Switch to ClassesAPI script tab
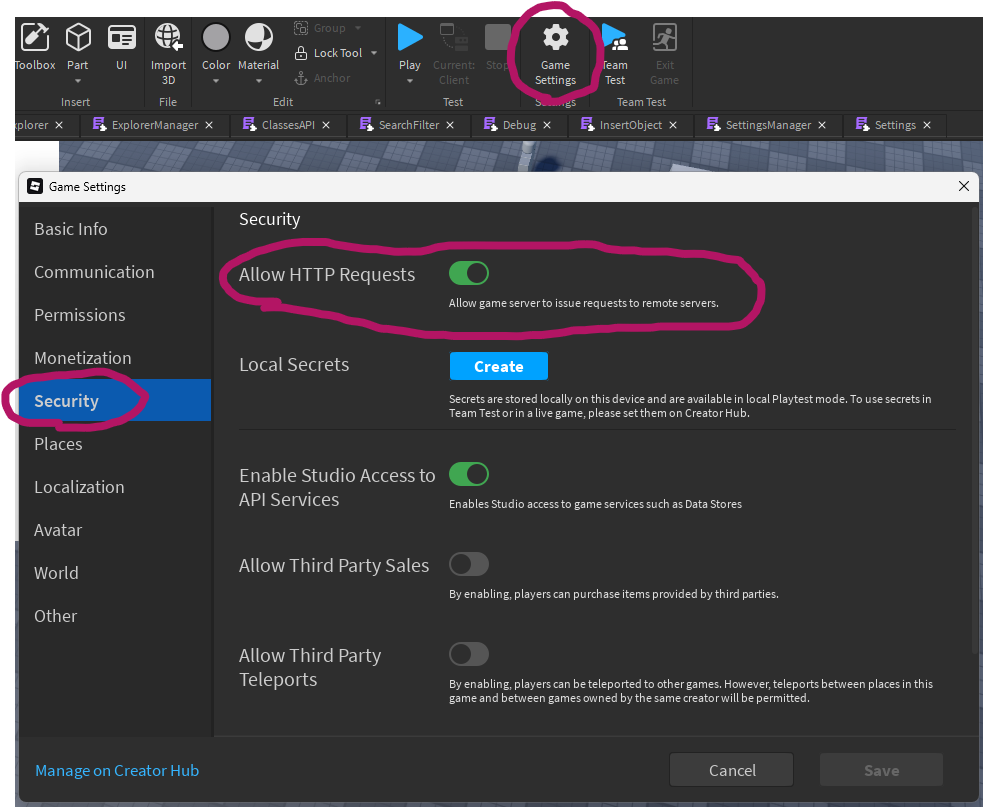983x807 pixels. [288, 125]
